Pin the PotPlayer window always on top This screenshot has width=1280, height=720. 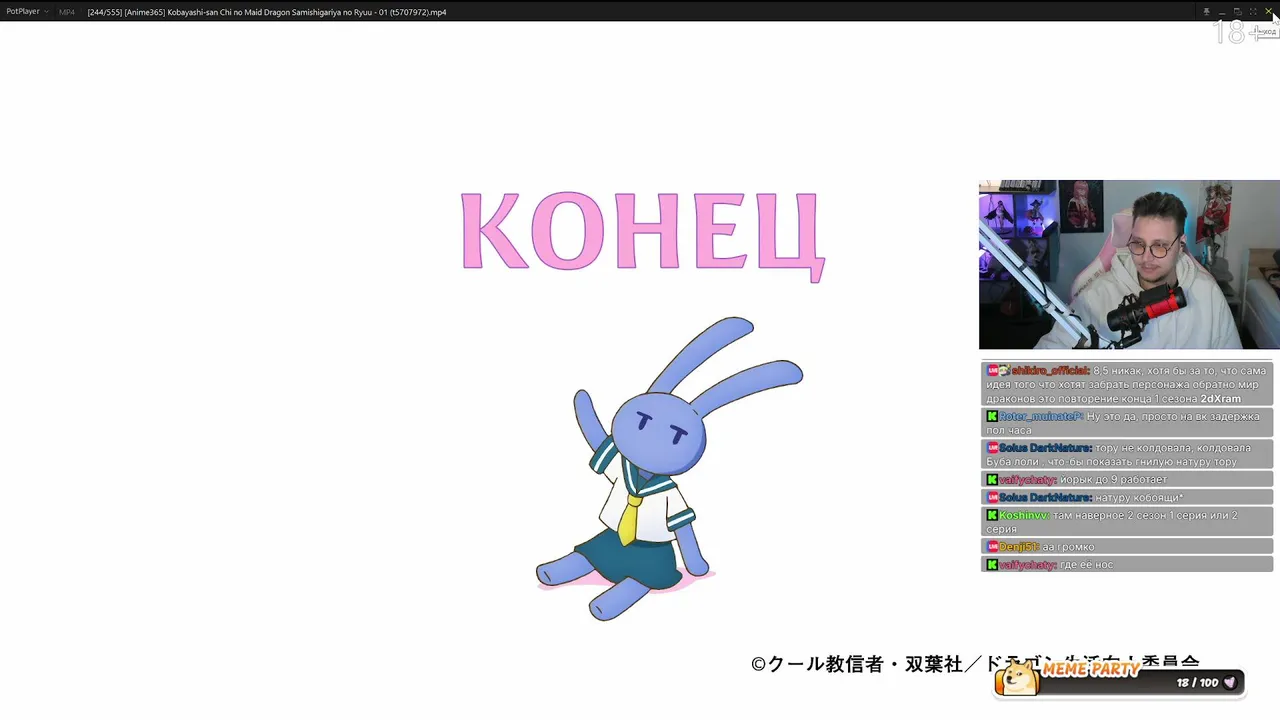[x=1206, y=11]
